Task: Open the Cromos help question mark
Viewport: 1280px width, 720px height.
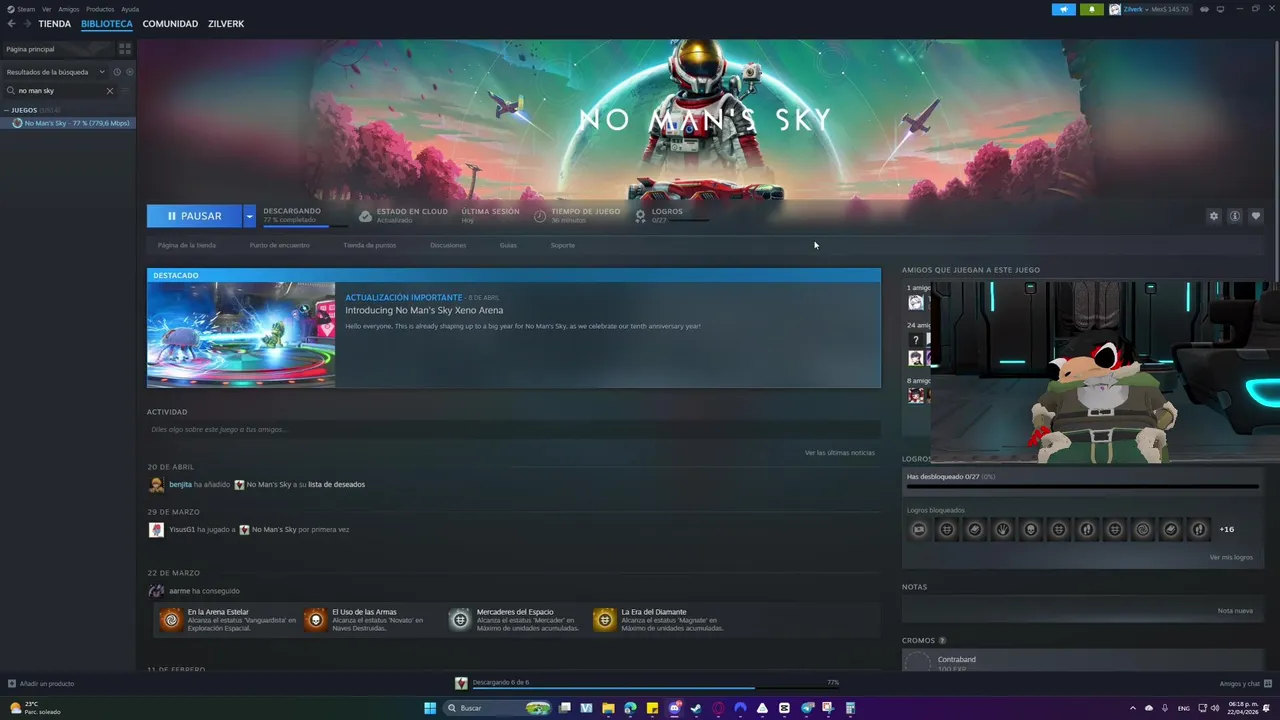Action: coord(942,641)
